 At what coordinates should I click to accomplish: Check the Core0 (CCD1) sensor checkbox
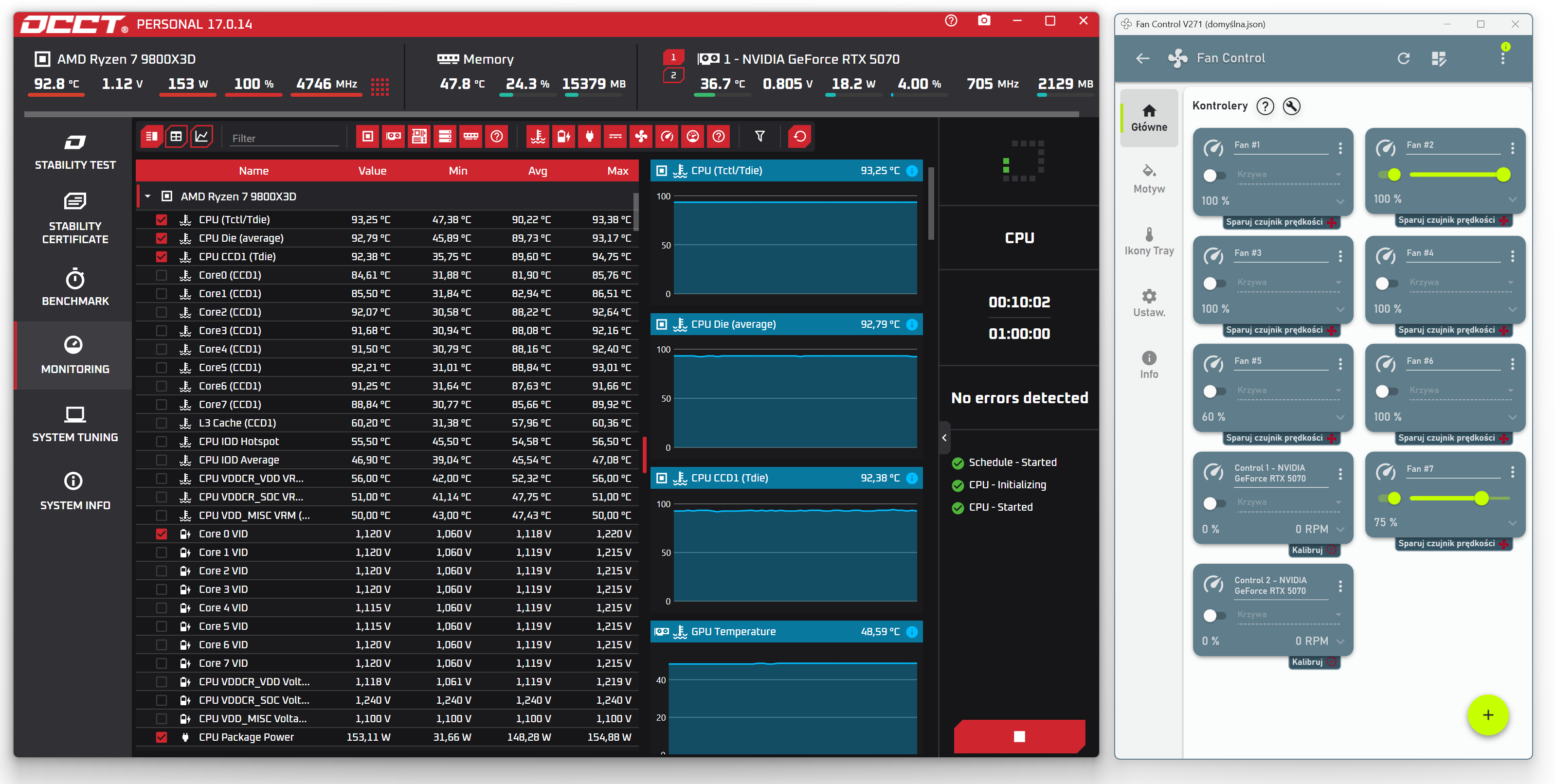(161, 275)
